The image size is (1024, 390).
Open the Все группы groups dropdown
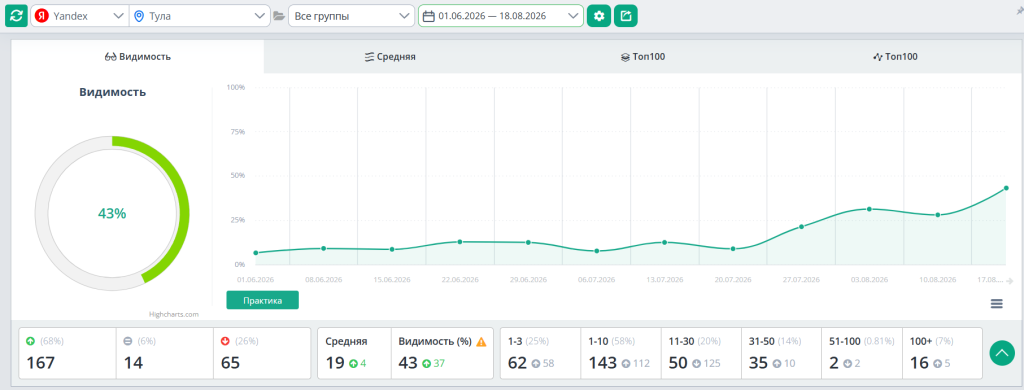351,16
